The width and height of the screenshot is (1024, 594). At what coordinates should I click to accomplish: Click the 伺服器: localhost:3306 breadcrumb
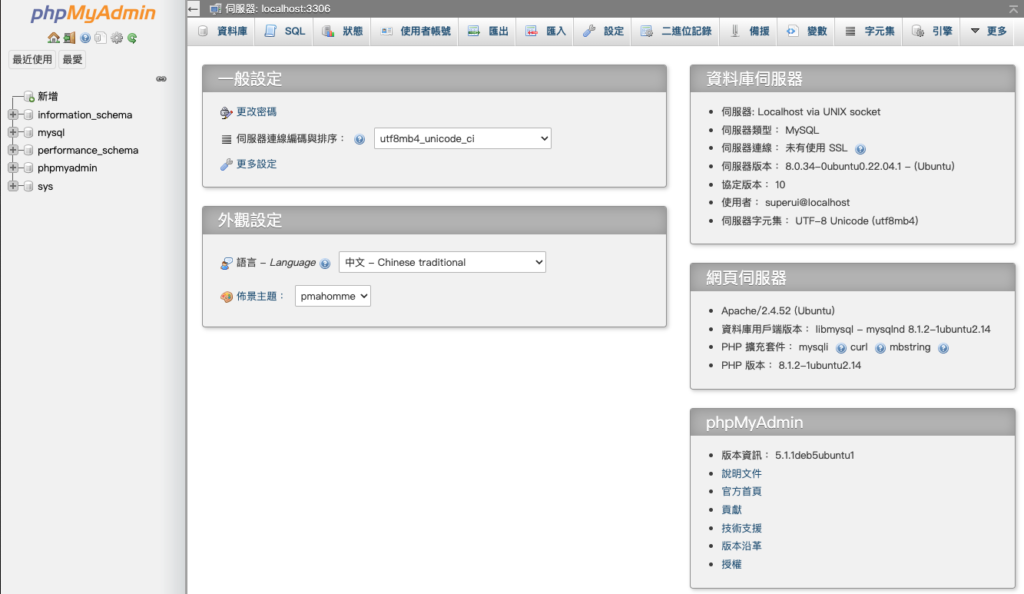point(278,8)
